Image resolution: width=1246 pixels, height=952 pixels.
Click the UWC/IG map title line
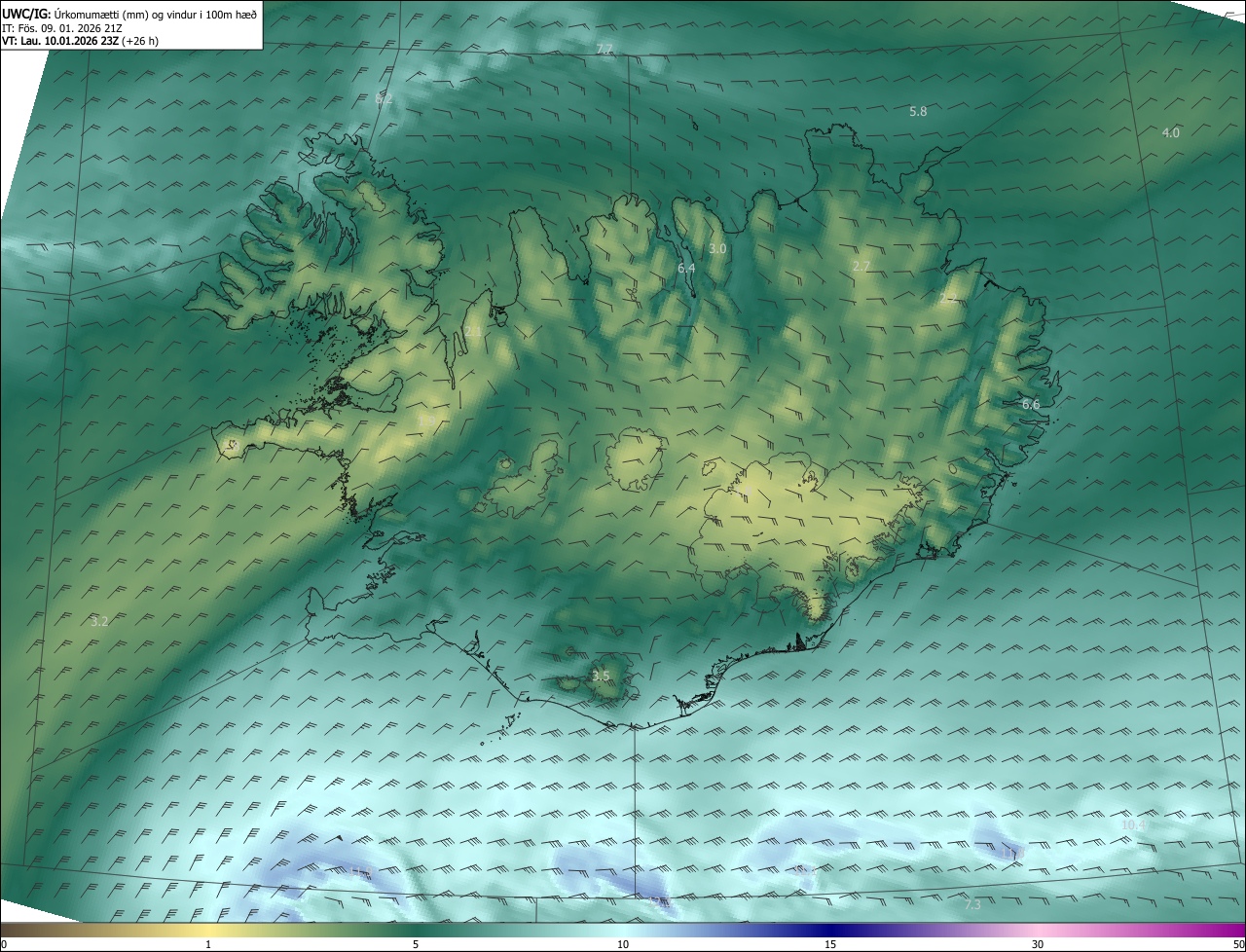point(129,13)
